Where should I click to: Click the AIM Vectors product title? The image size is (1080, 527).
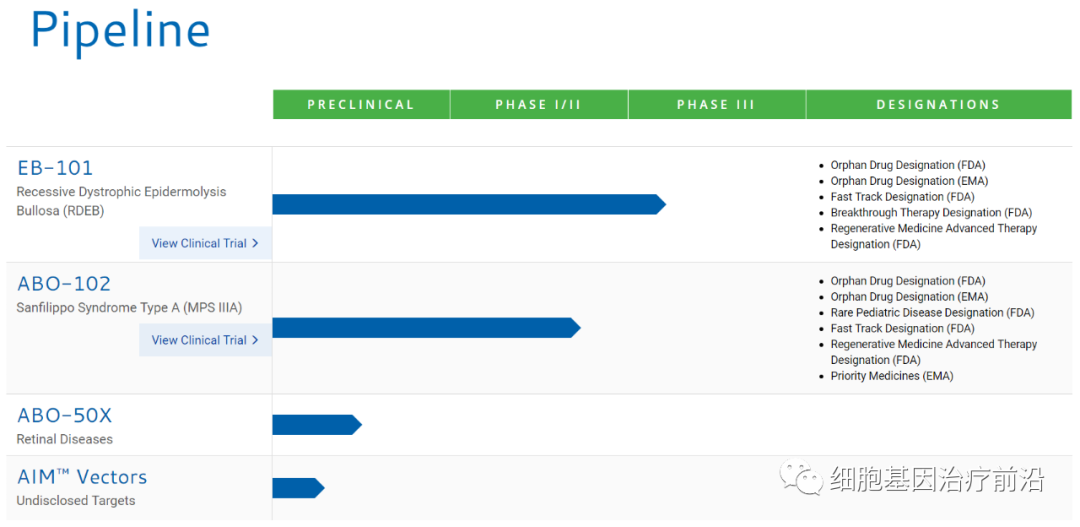(x=82, y=477)
